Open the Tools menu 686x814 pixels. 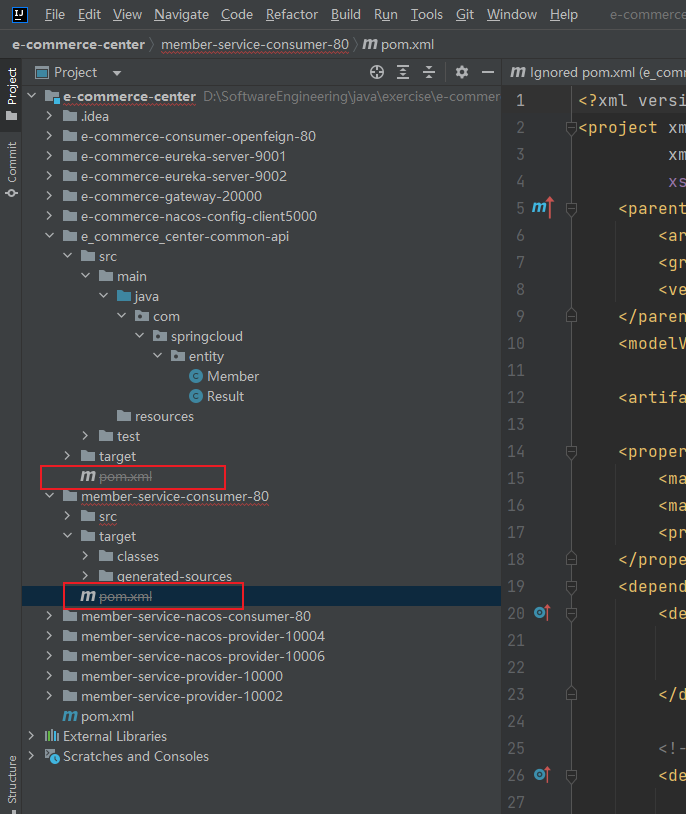coord(426,15)
